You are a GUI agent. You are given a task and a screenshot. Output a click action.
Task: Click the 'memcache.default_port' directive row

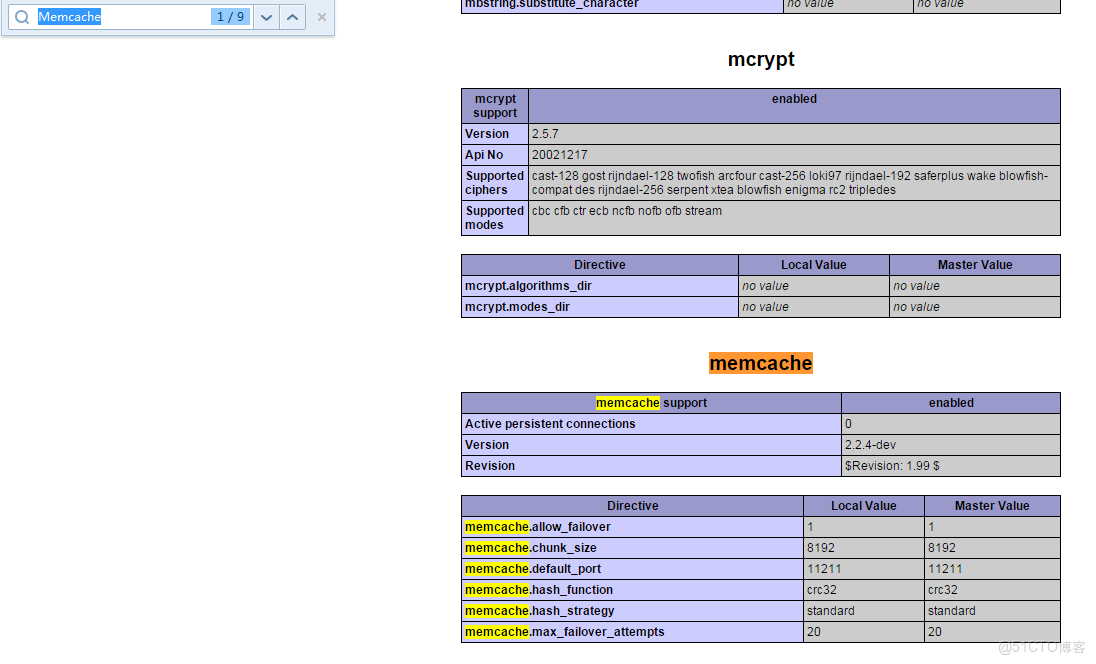(536, 568)
